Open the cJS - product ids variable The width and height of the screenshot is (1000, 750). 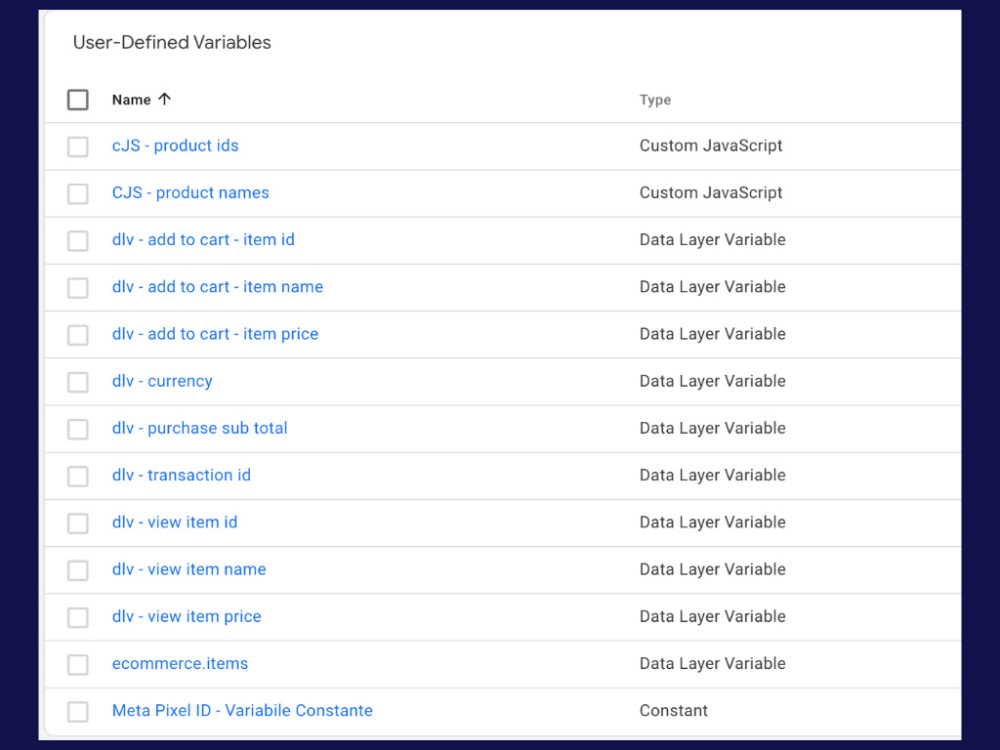175,145
